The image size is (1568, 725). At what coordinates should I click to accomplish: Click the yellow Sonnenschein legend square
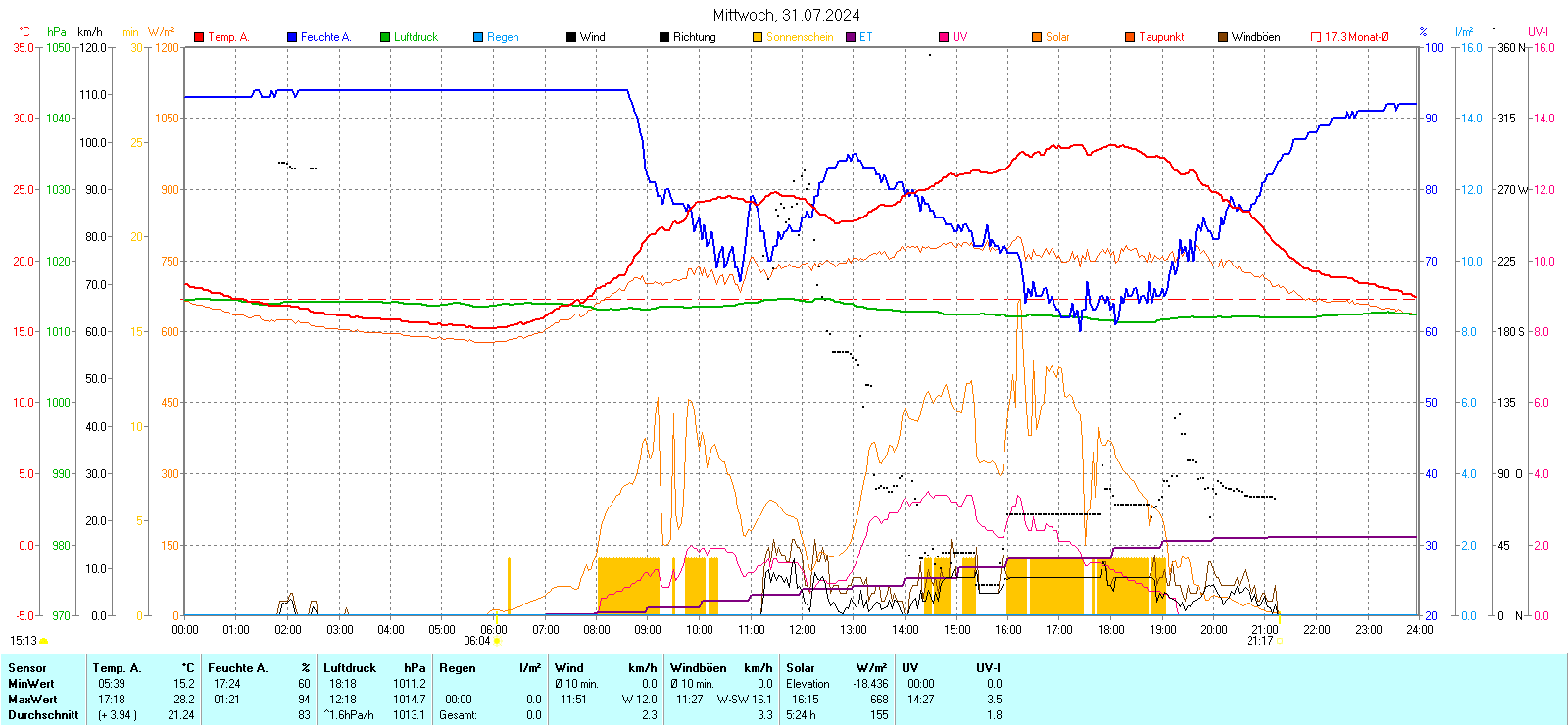[758, 37]
